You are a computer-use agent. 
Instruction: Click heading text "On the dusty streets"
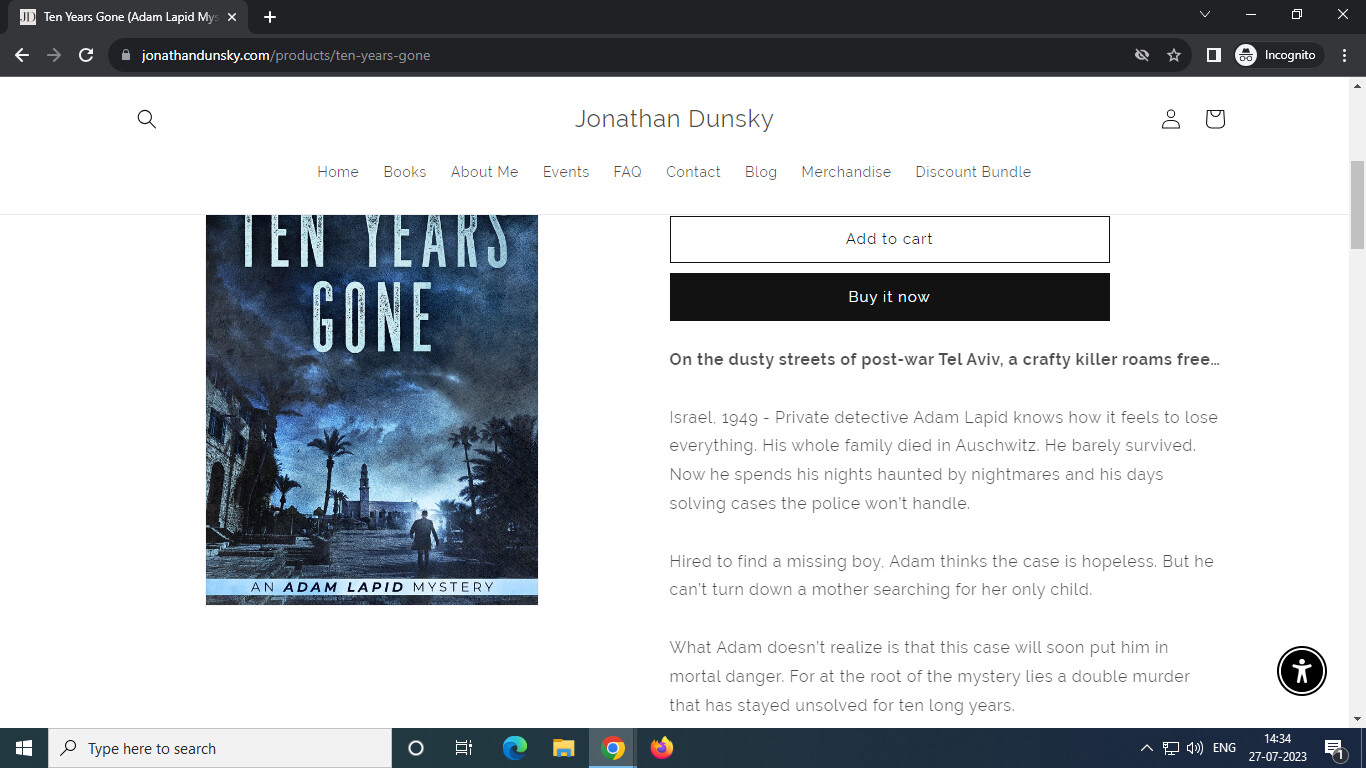coord(944,359)
